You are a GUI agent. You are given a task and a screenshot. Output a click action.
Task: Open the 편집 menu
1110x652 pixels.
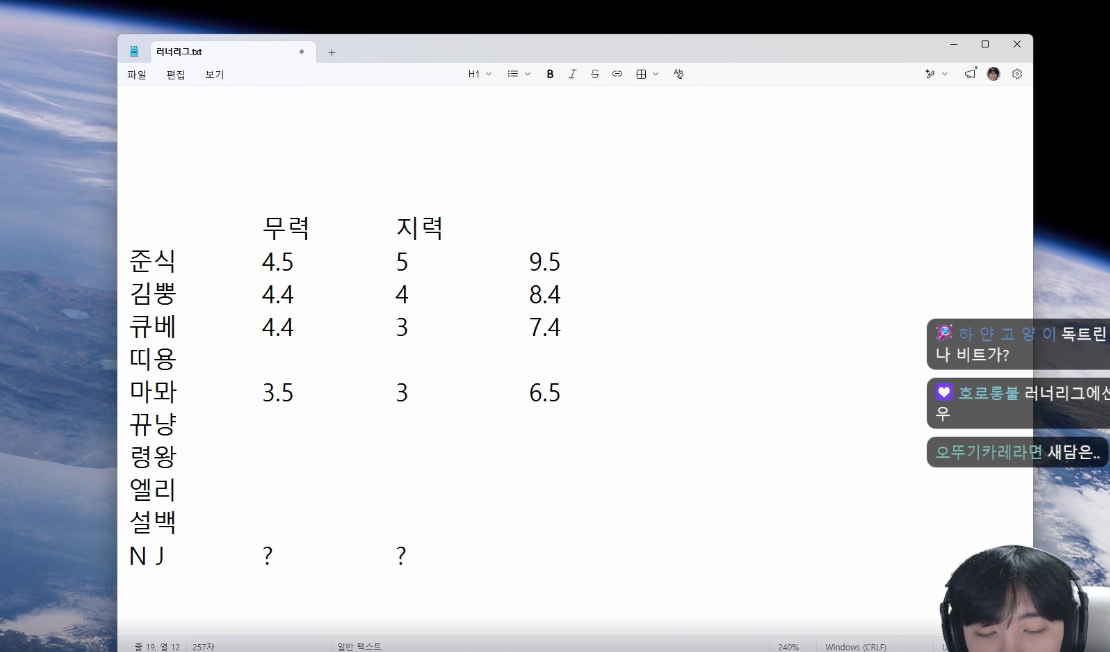[176, 74]
